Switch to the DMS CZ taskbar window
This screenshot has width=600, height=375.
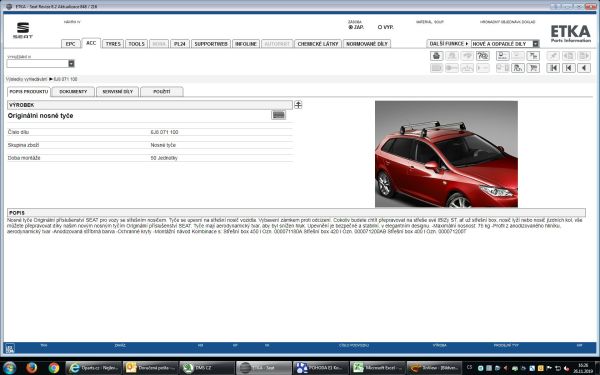[207, 368]
